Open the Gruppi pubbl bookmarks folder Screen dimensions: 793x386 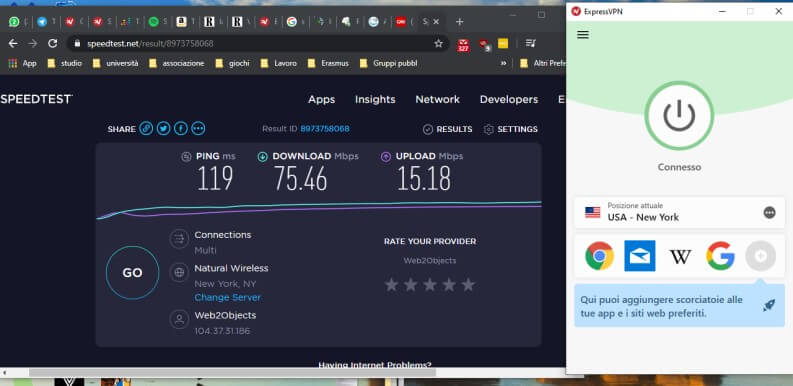click(388, 63)
